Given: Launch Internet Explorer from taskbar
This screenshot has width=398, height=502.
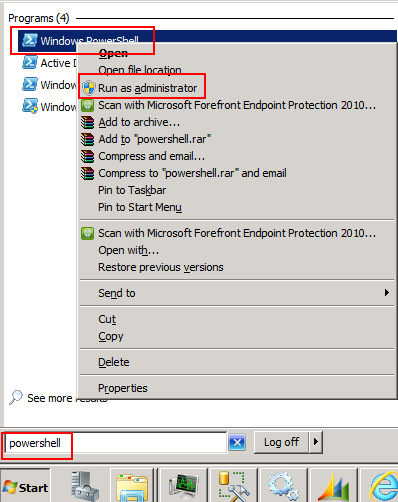Looking at the screenshot, I should click(383, 487).
